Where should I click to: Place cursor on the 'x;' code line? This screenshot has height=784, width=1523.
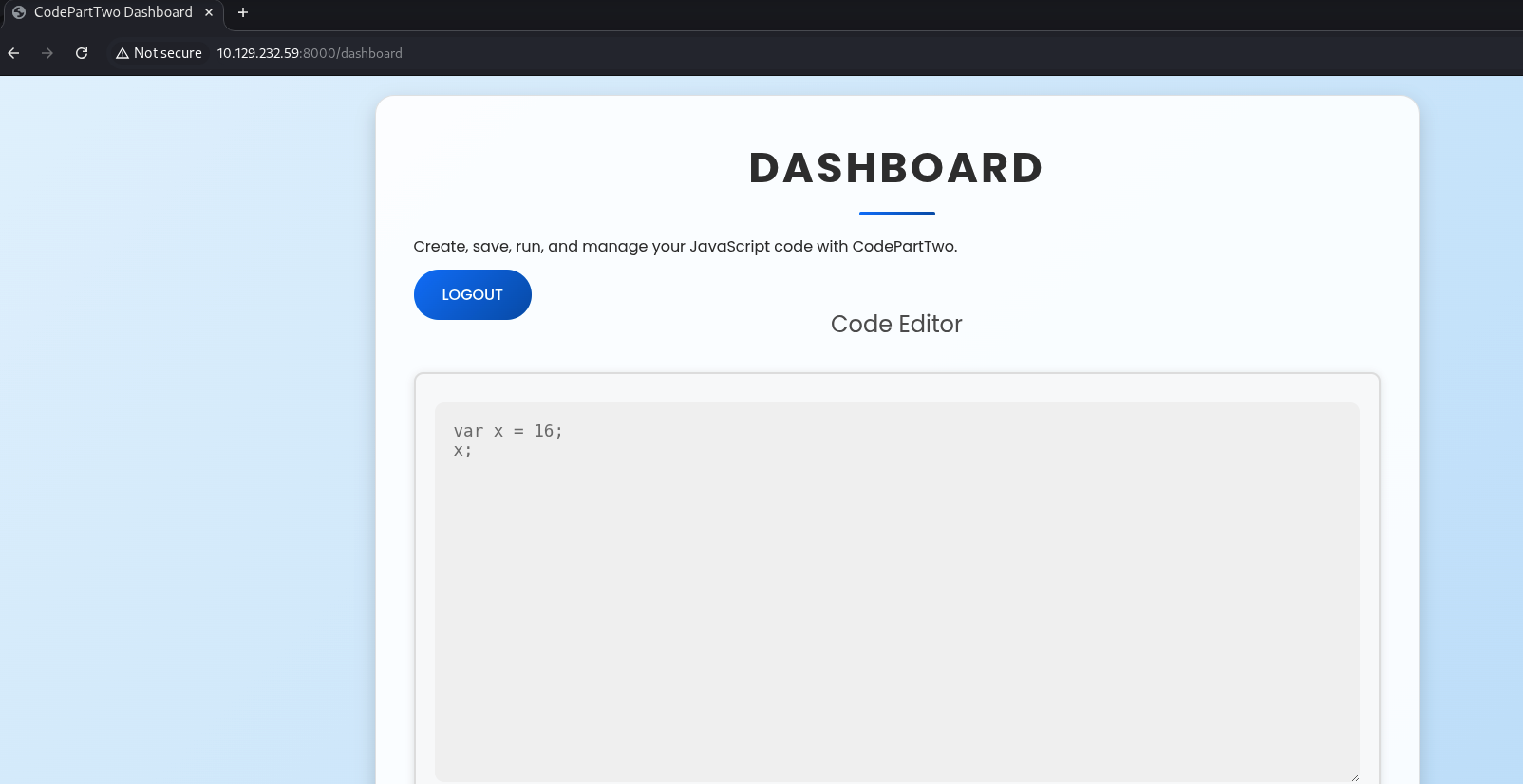(x=462, y=451)
